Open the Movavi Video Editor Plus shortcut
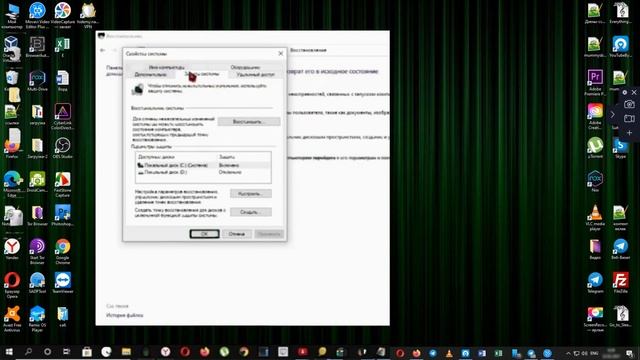This screenshot has width=640, height=360. point(37,16)
